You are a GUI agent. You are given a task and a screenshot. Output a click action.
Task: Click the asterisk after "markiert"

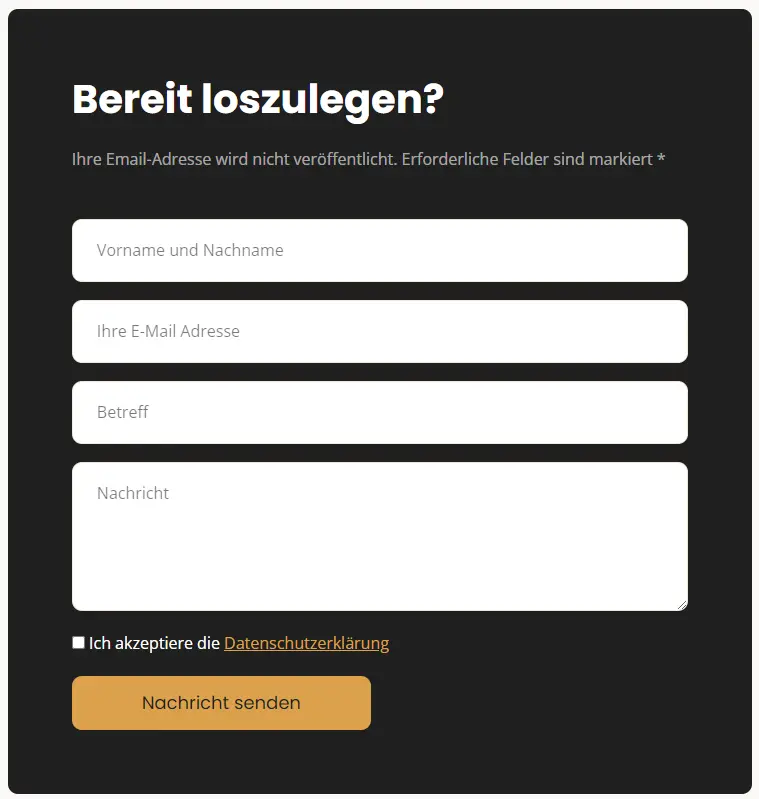point(661,157)
